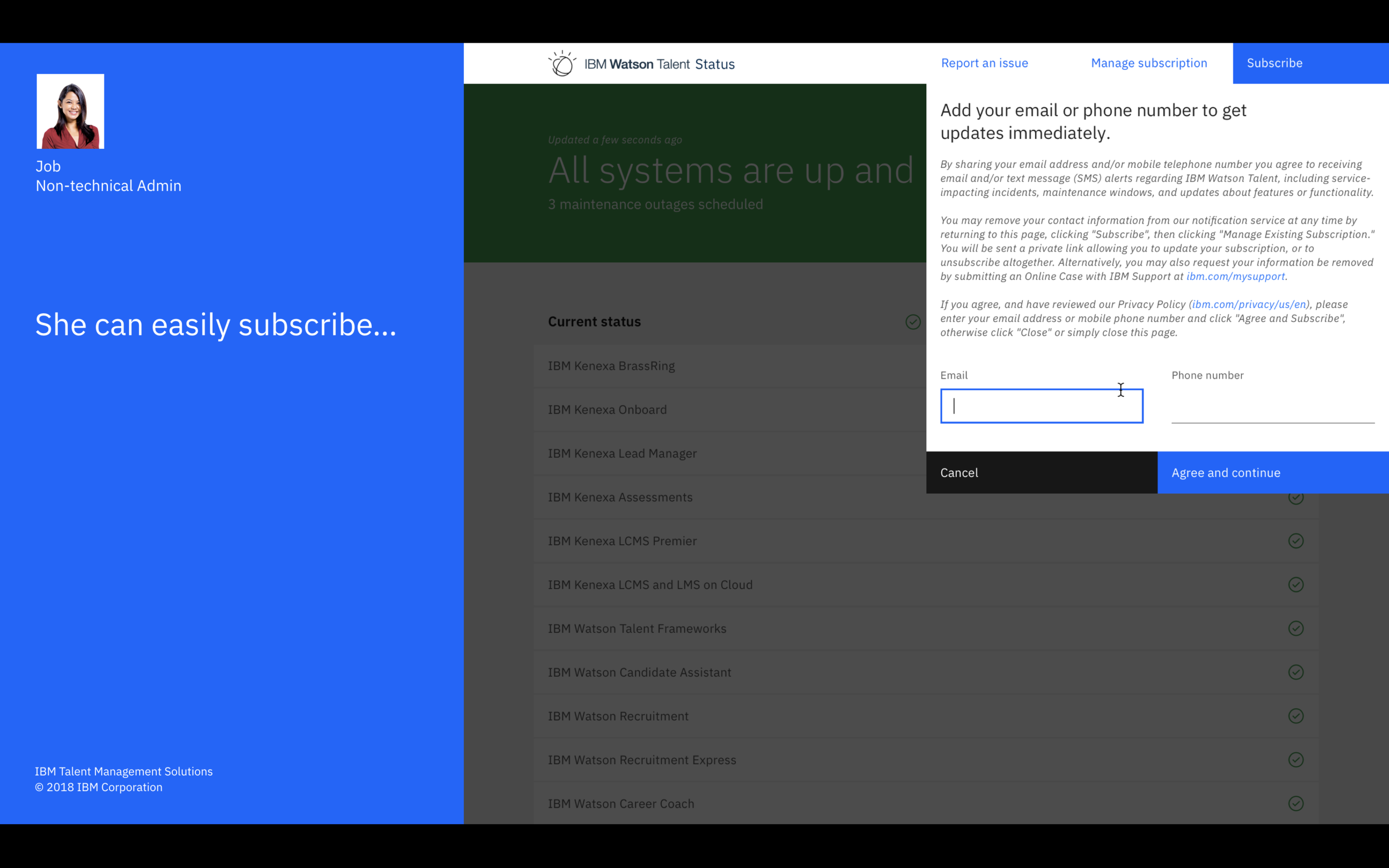This screenshot has height=868, width=1389.
Task: Click the Watson Candidate Assistant status checkmark
Action: [x=1296, y=672]
